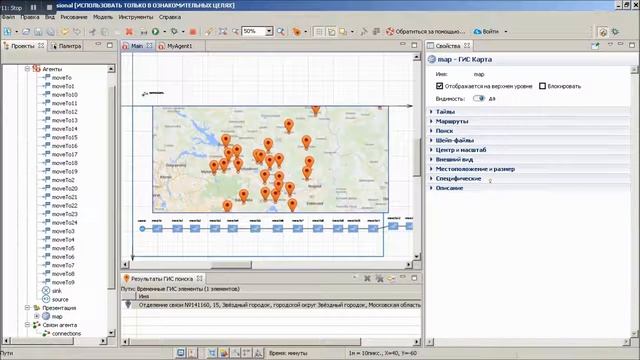The height and width of the screenshot is (360, 640).
Task: Click the remove all results icon in GIS panel
Action: pos(380,278)
